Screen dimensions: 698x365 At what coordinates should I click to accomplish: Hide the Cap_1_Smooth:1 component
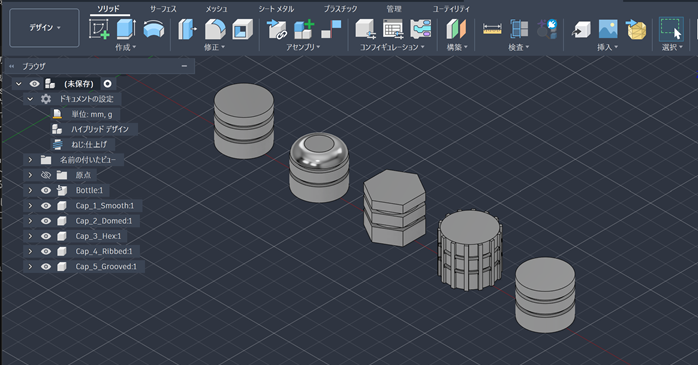tap(46, 206)
